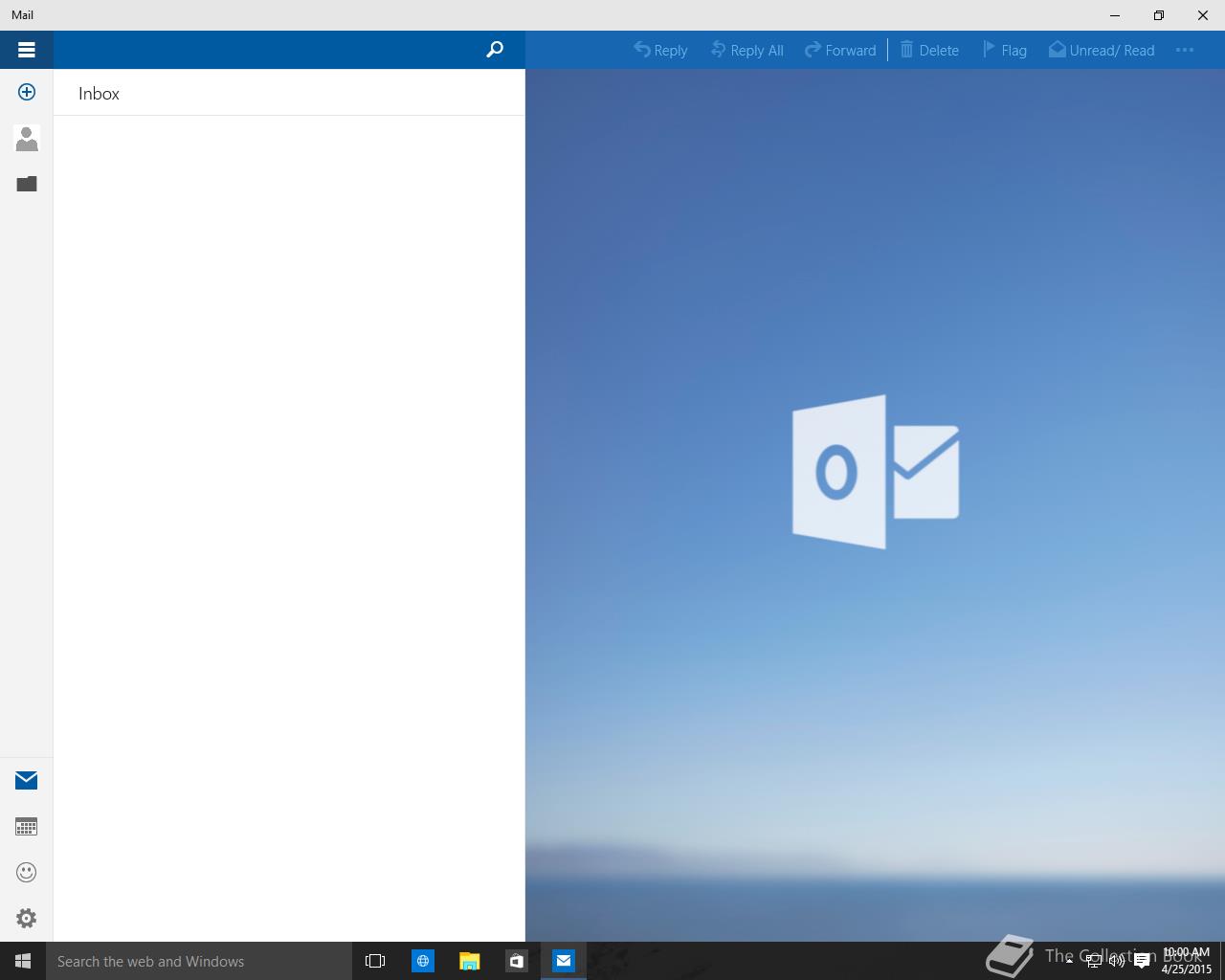Open the Windows Start button
The width and height of the screenshot is (1225, 980).
[23, 961]
